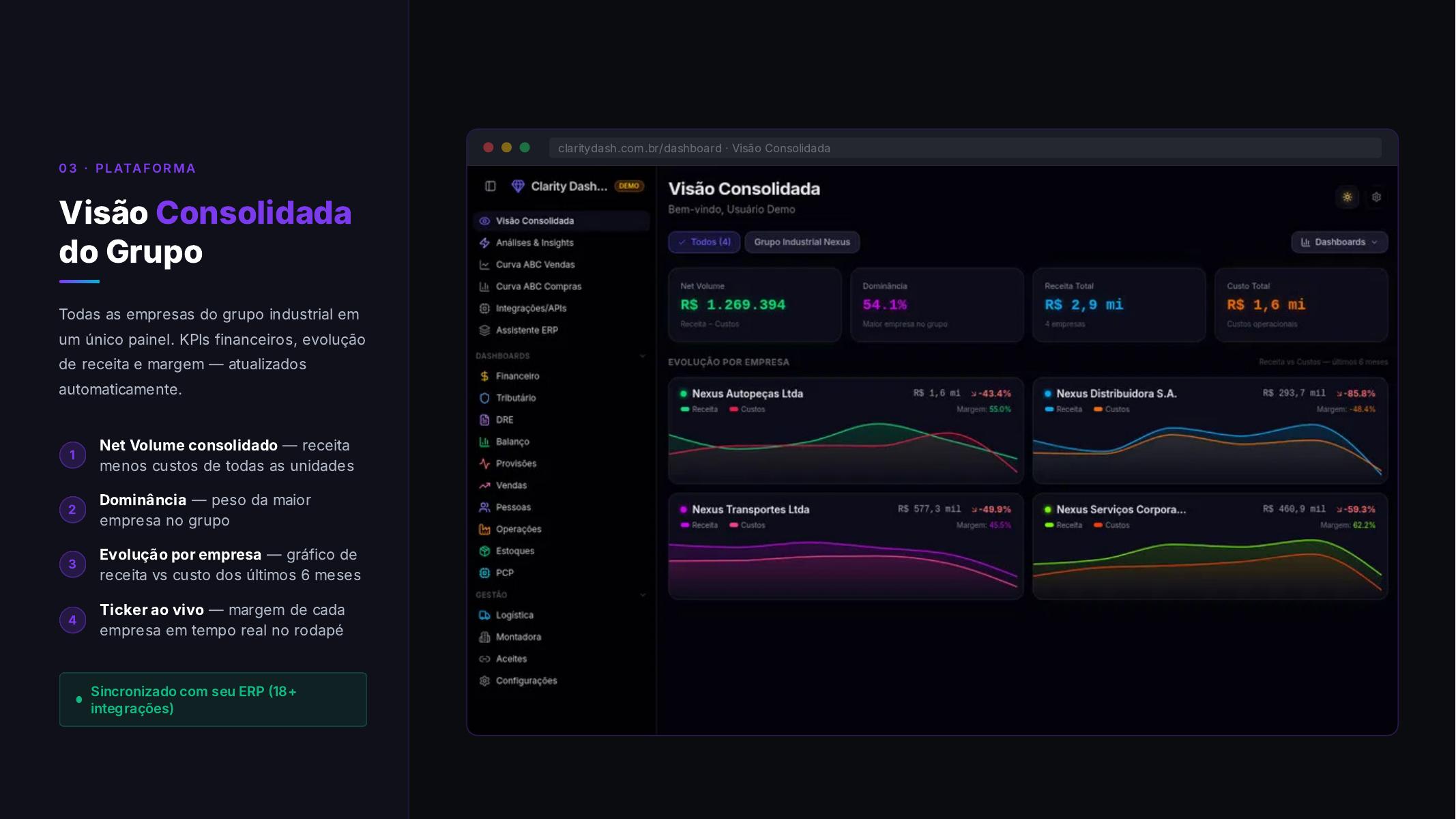The height and width of the screenshot is (819, 1456).
Task: Click the Vendas trending icon
Action: (484, 485)
